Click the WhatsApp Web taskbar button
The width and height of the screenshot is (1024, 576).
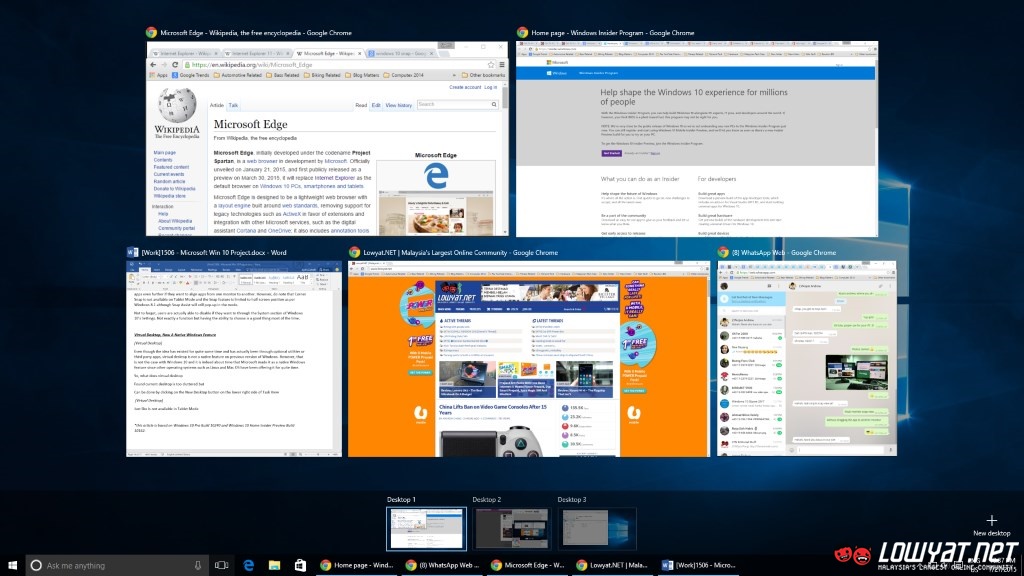pyautogui.click(x=441, y=565)
